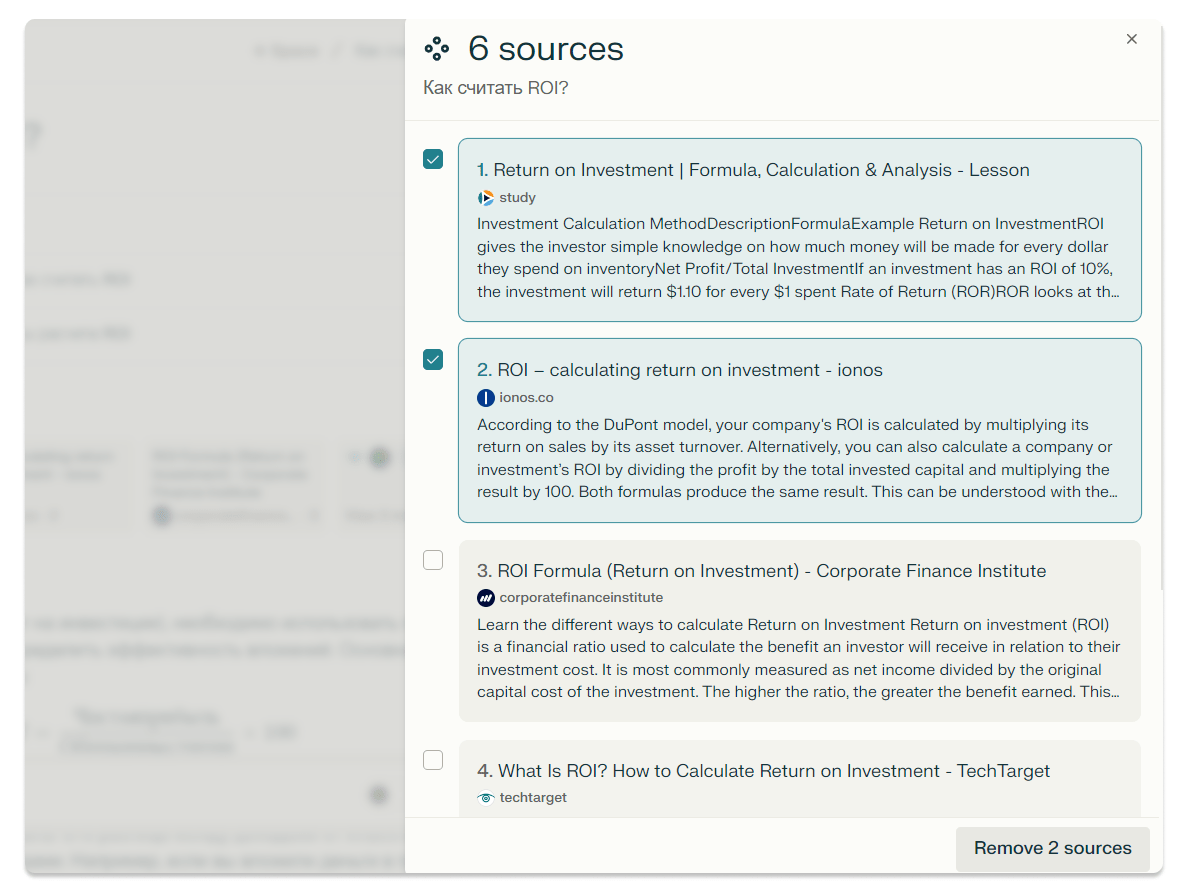Open 'Return on Investment | Formula, Calculation' title
The width and height of the screenshot is (1188, 892).
pyautogui.click(x=753, y=170)
